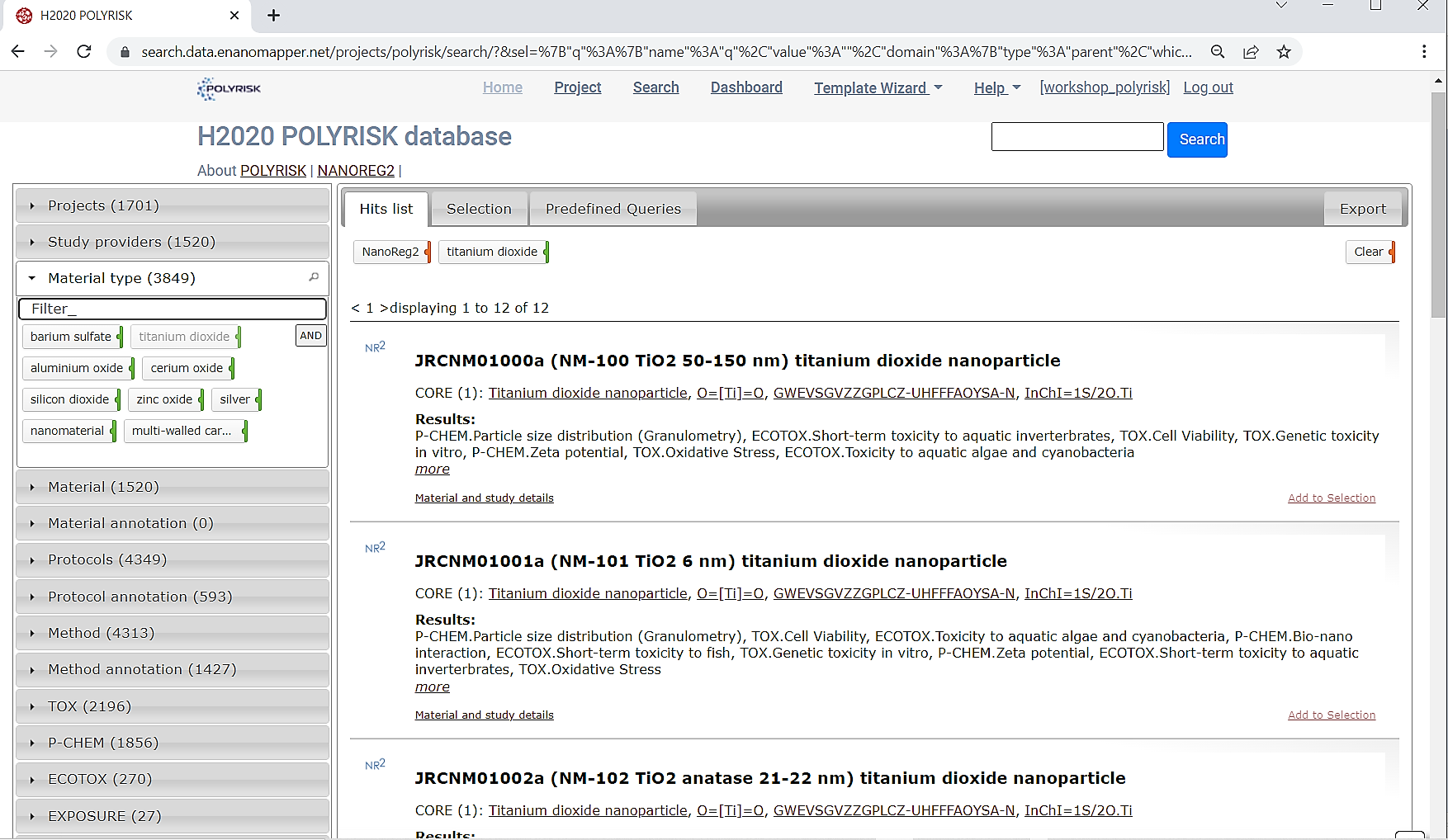Bookmark this page with the star icon
The image size is (1448, 840).
click(1284, 52)
